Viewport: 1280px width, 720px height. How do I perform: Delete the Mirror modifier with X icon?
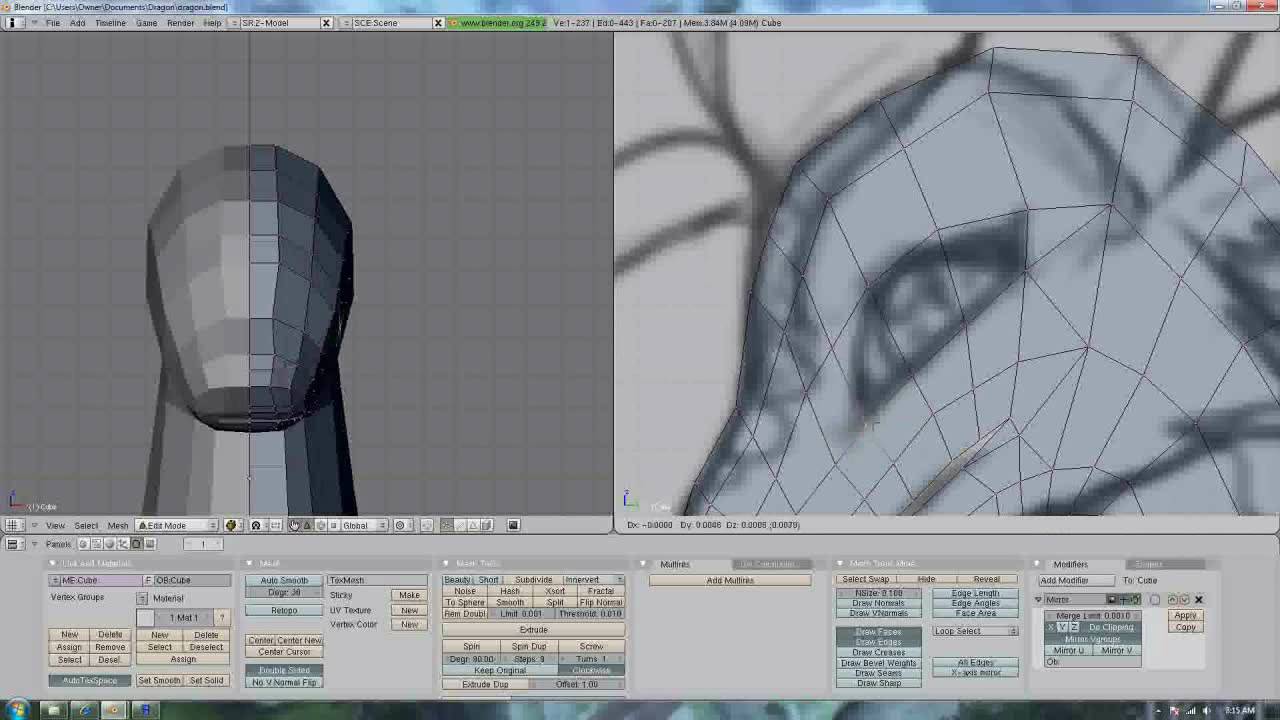1198,600
